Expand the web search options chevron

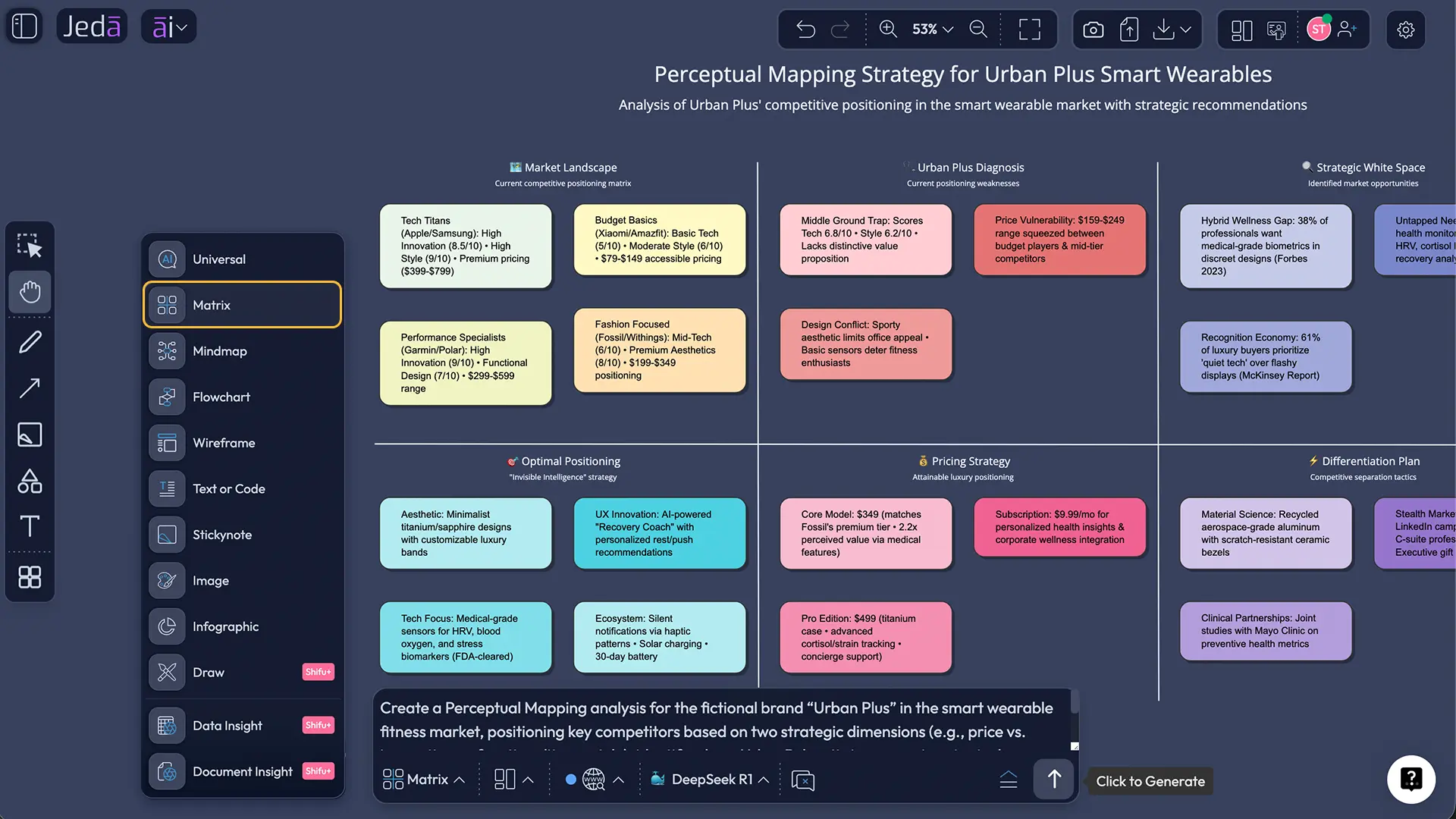tap(619, 780)
